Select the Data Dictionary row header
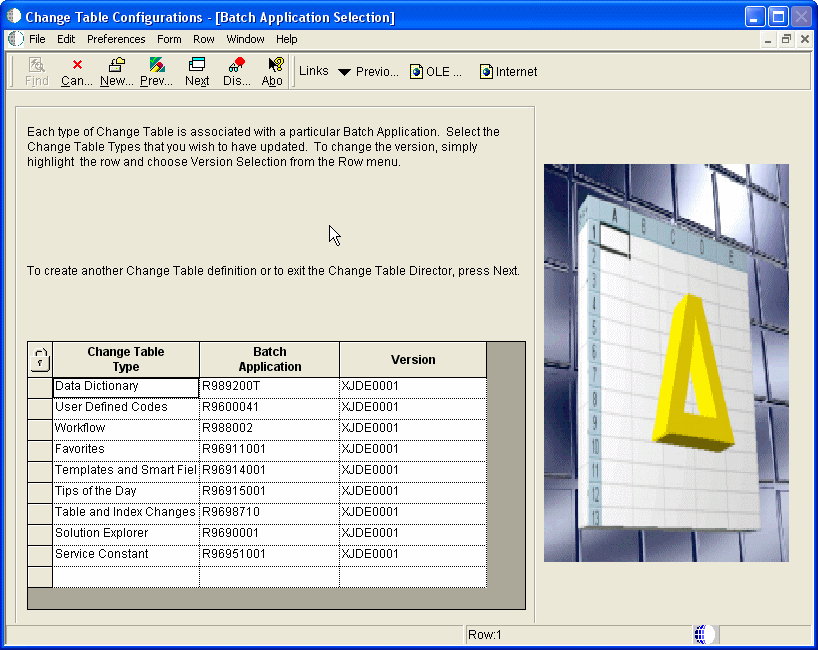The width and height of the screenshot is (818, 650). [40, 387]
